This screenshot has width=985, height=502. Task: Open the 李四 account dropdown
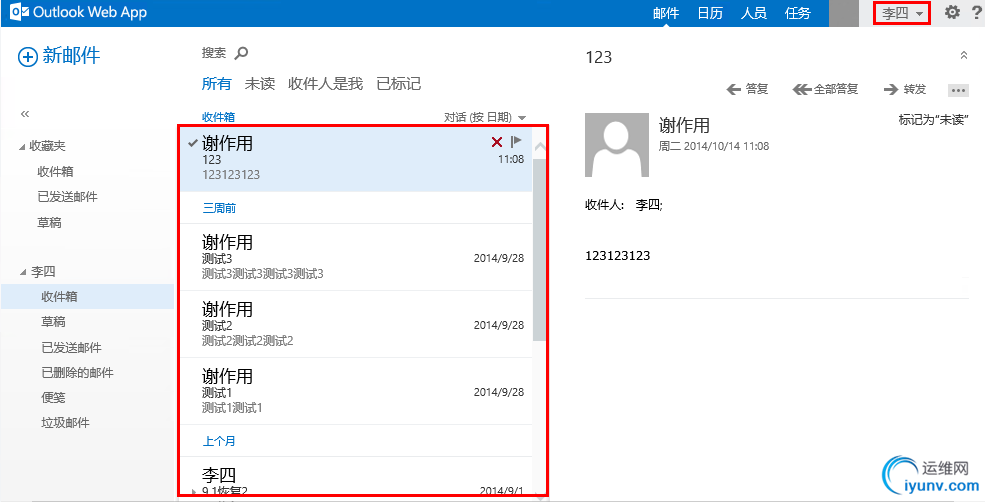[x=902, y=13]
